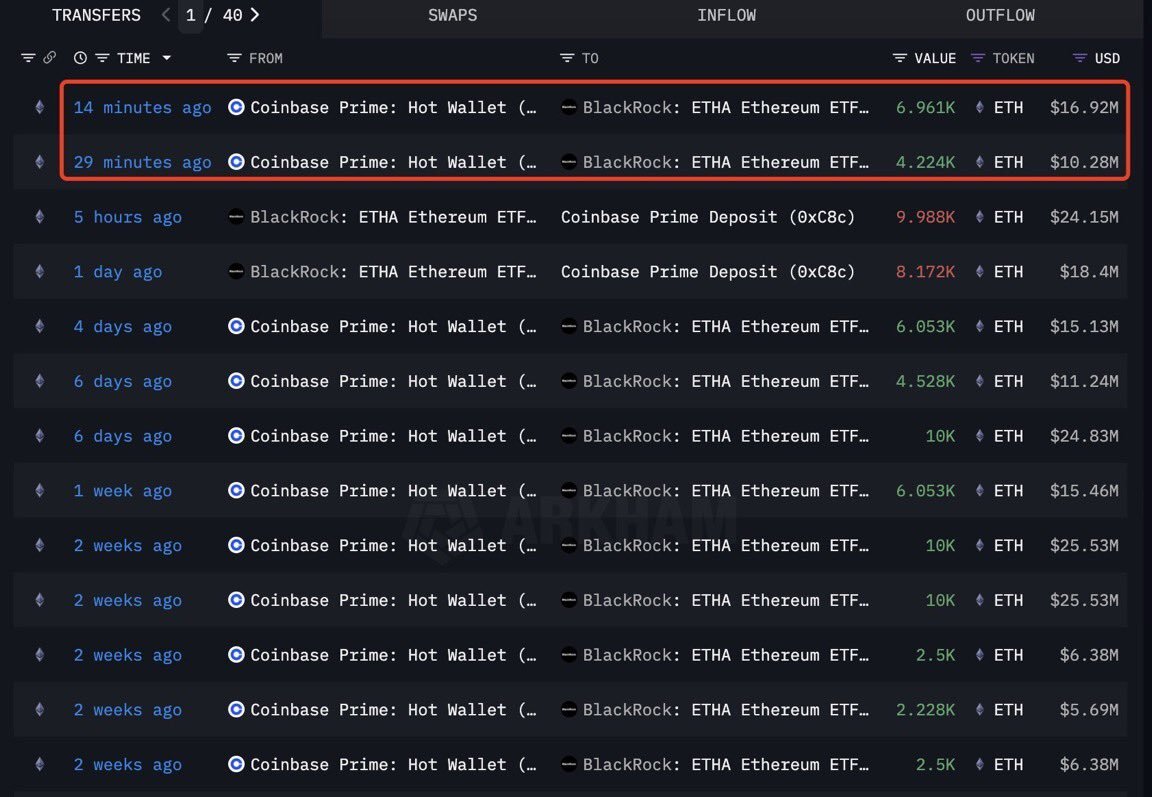Viewport: 1152px width, 797px height.
Task: Select the 4.528K value cell
Action: (925, 381)
